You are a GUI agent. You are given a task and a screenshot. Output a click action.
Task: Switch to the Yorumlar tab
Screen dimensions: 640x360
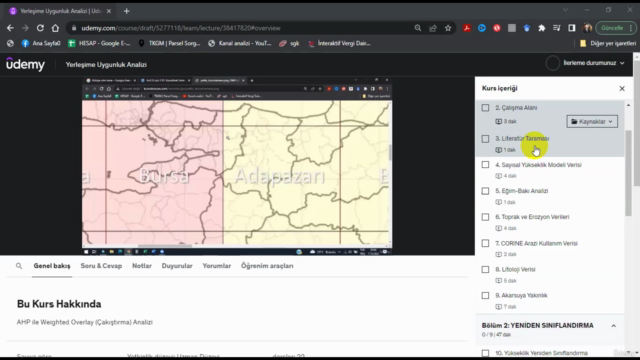tap(217, 266)
